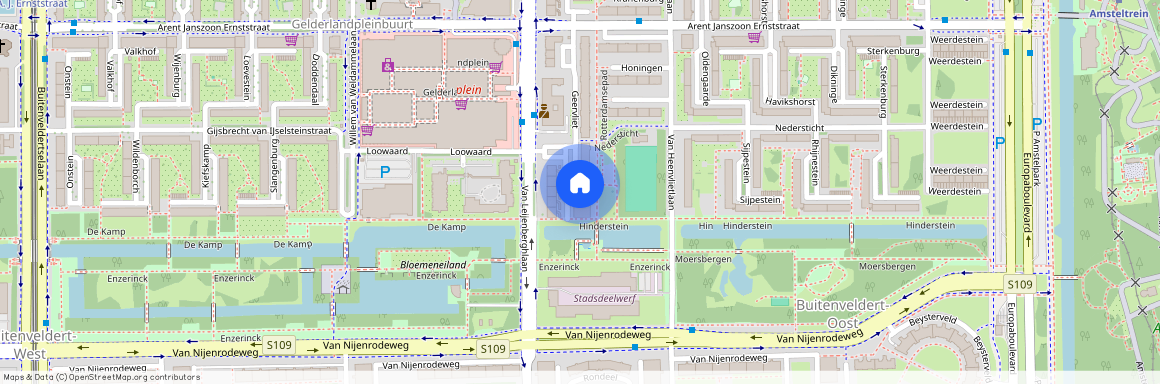Click the brown police officer icon near Geervliet

click(544, 111)
